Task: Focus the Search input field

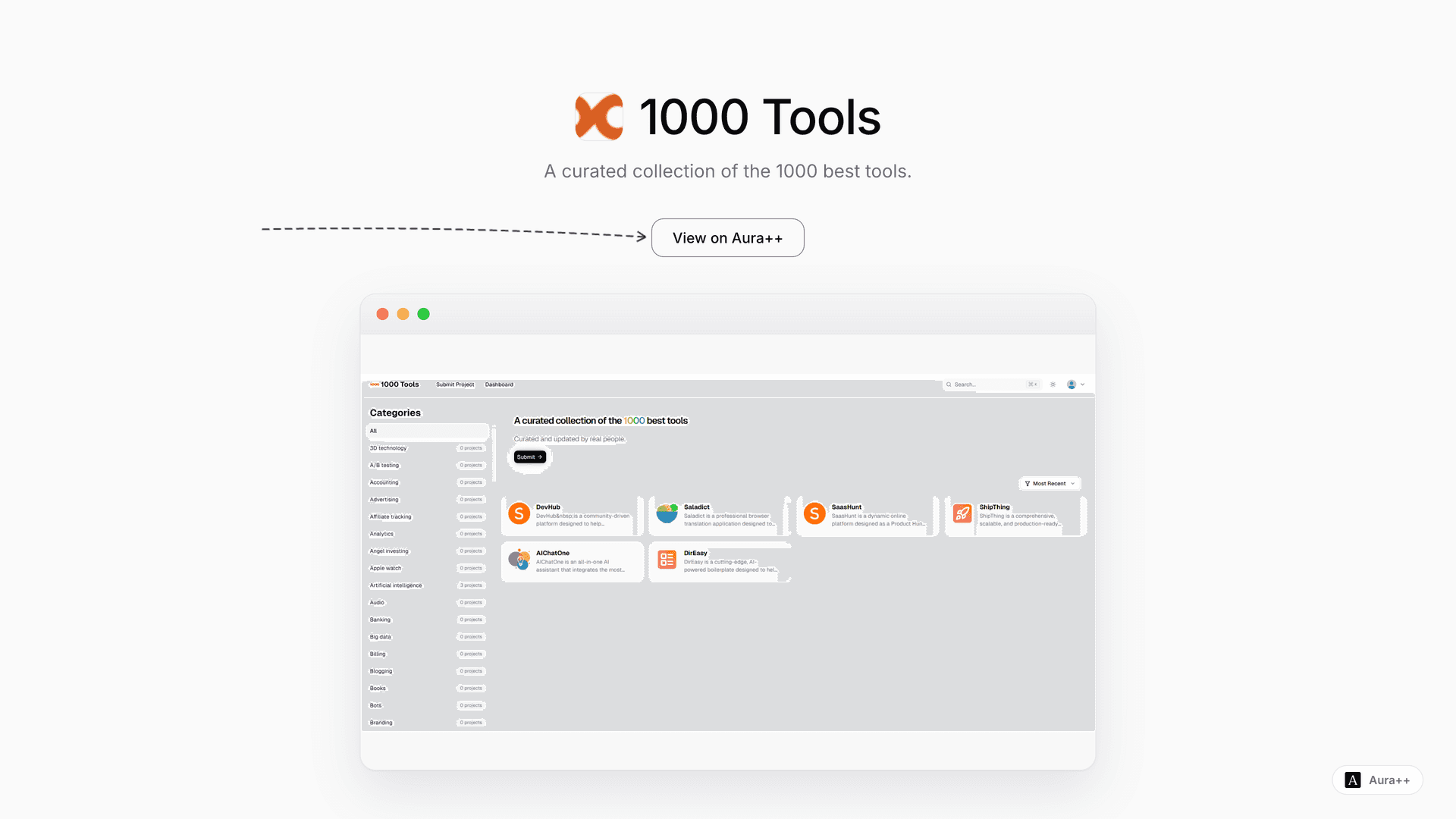Action: [x=992, y=384]
